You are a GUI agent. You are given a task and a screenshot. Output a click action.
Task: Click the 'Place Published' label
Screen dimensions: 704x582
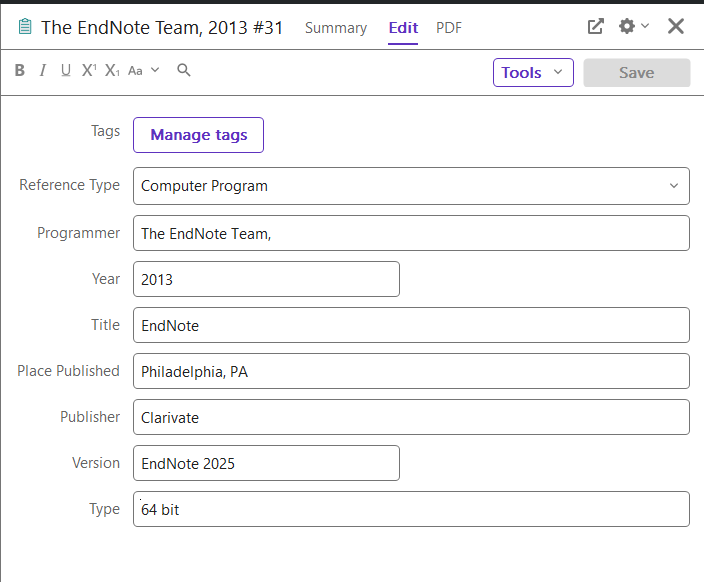(x=68, y=371)
